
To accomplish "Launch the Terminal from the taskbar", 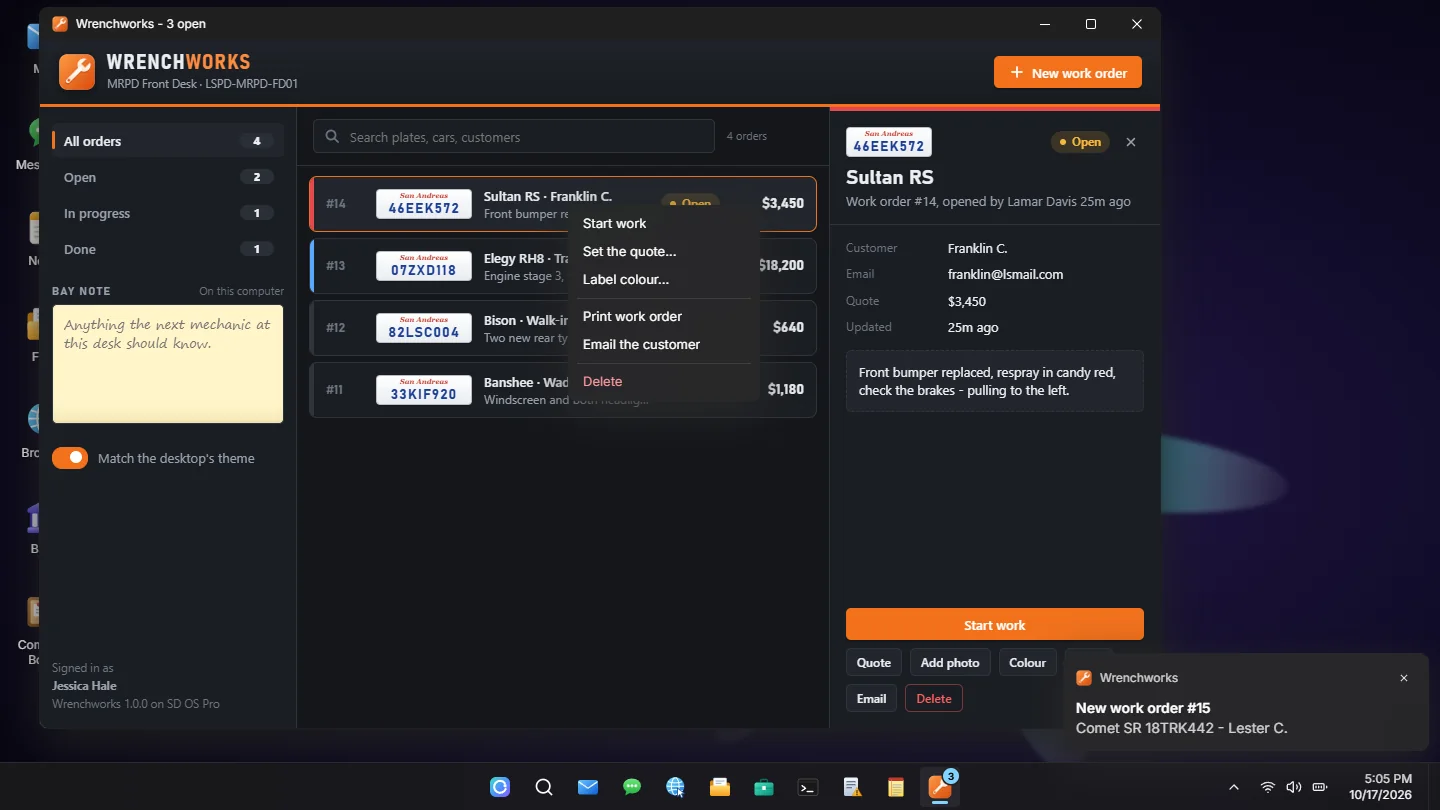I will (808, 787).
